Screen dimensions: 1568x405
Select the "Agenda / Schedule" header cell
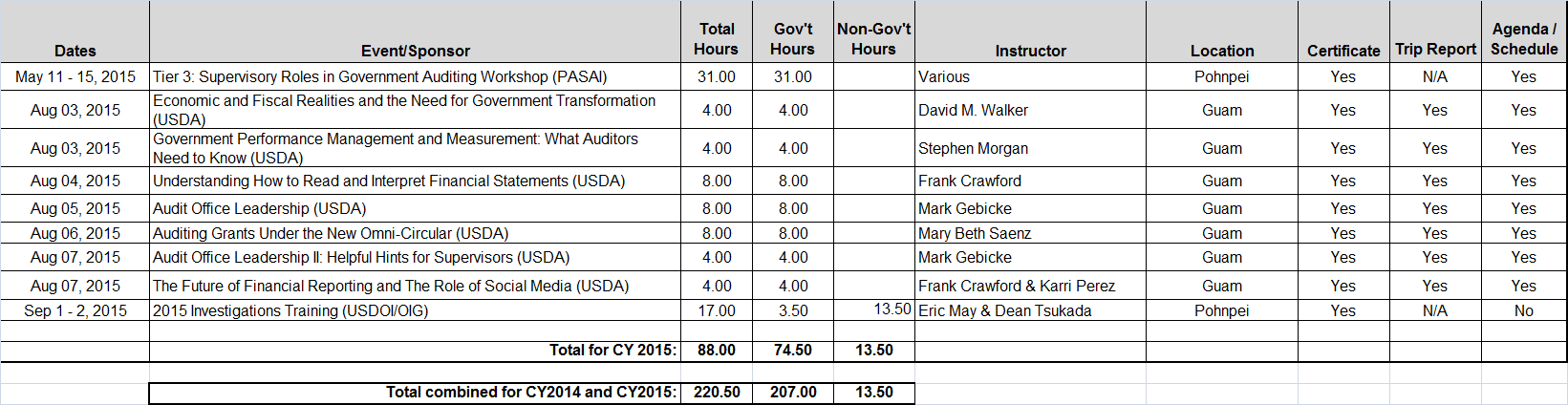pyautogui.click(x=1524, y=39)
